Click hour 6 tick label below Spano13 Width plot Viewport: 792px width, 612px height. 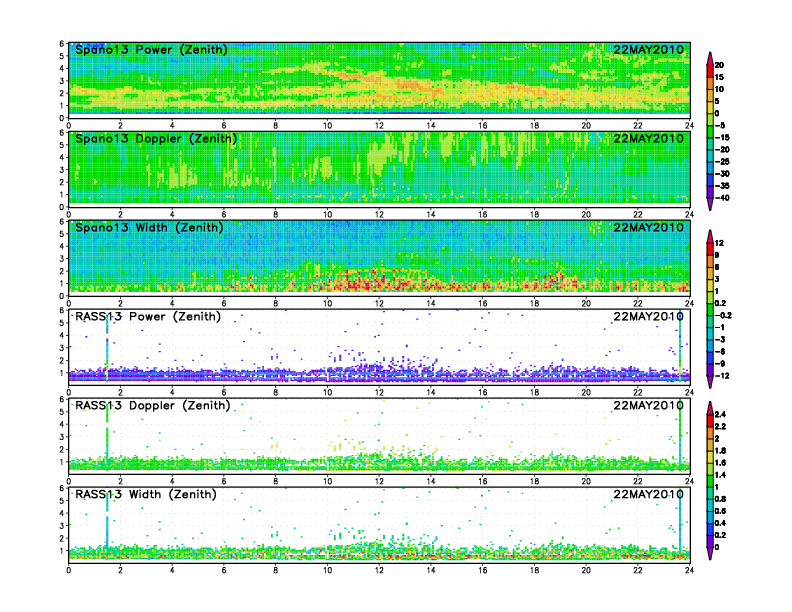click(x=224, y=303)
